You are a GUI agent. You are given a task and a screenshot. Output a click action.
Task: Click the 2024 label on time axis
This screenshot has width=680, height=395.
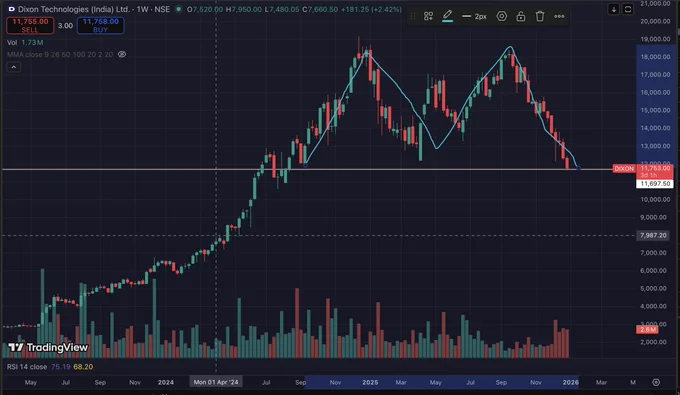166,382
